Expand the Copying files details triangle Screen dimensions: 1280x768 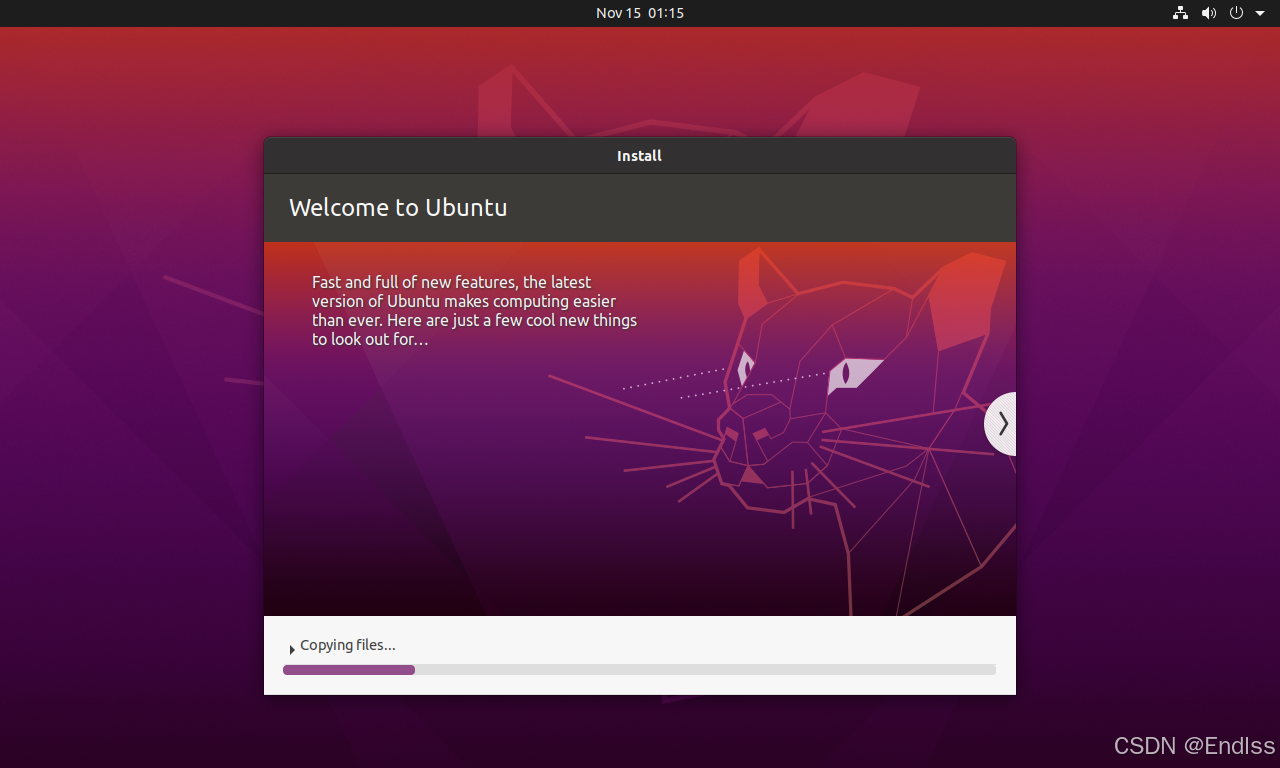pyautogui.click(x=292, y=650)
